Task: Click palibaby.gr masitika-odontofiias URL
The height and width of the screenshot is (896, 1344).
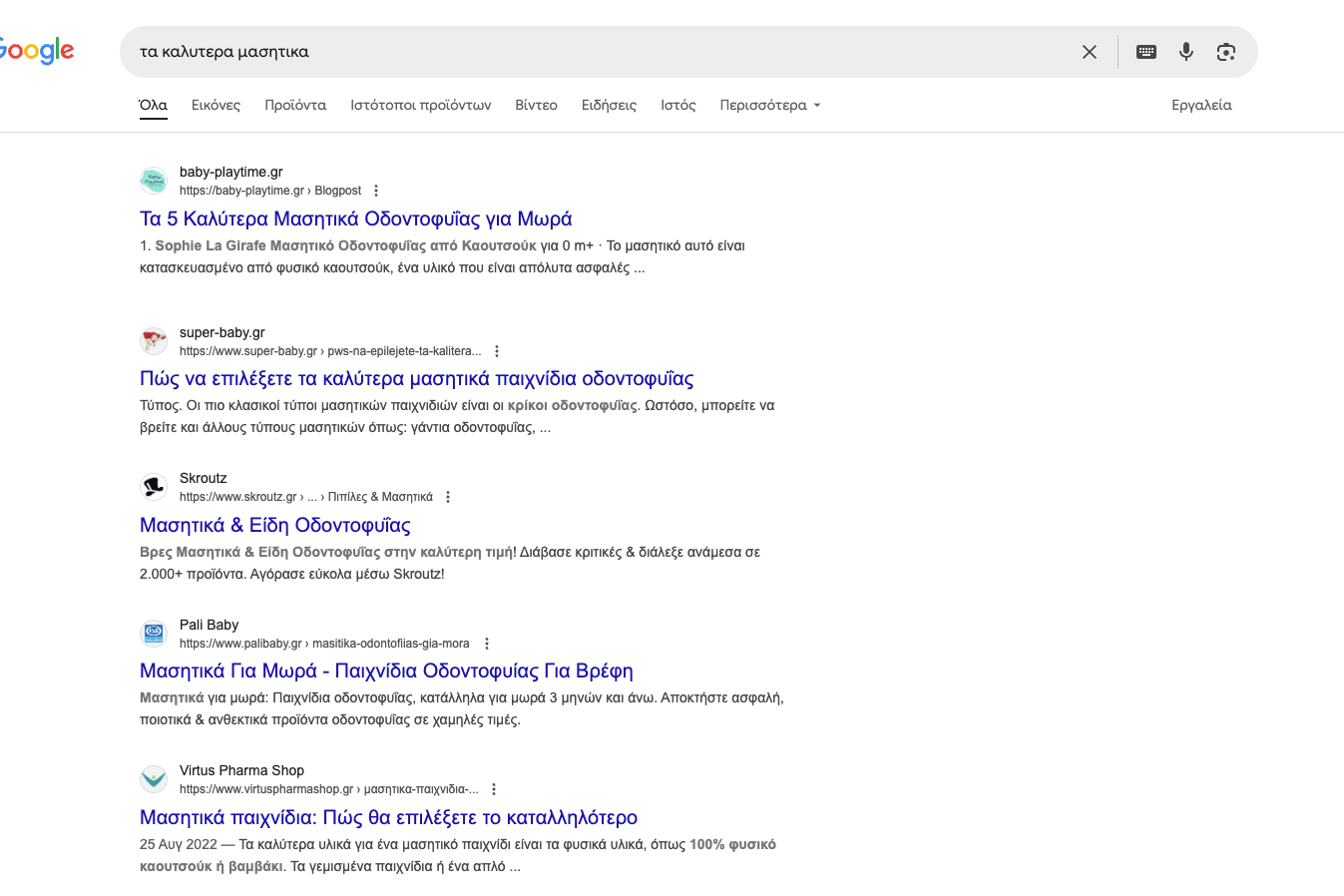Action: click(324, 644)
